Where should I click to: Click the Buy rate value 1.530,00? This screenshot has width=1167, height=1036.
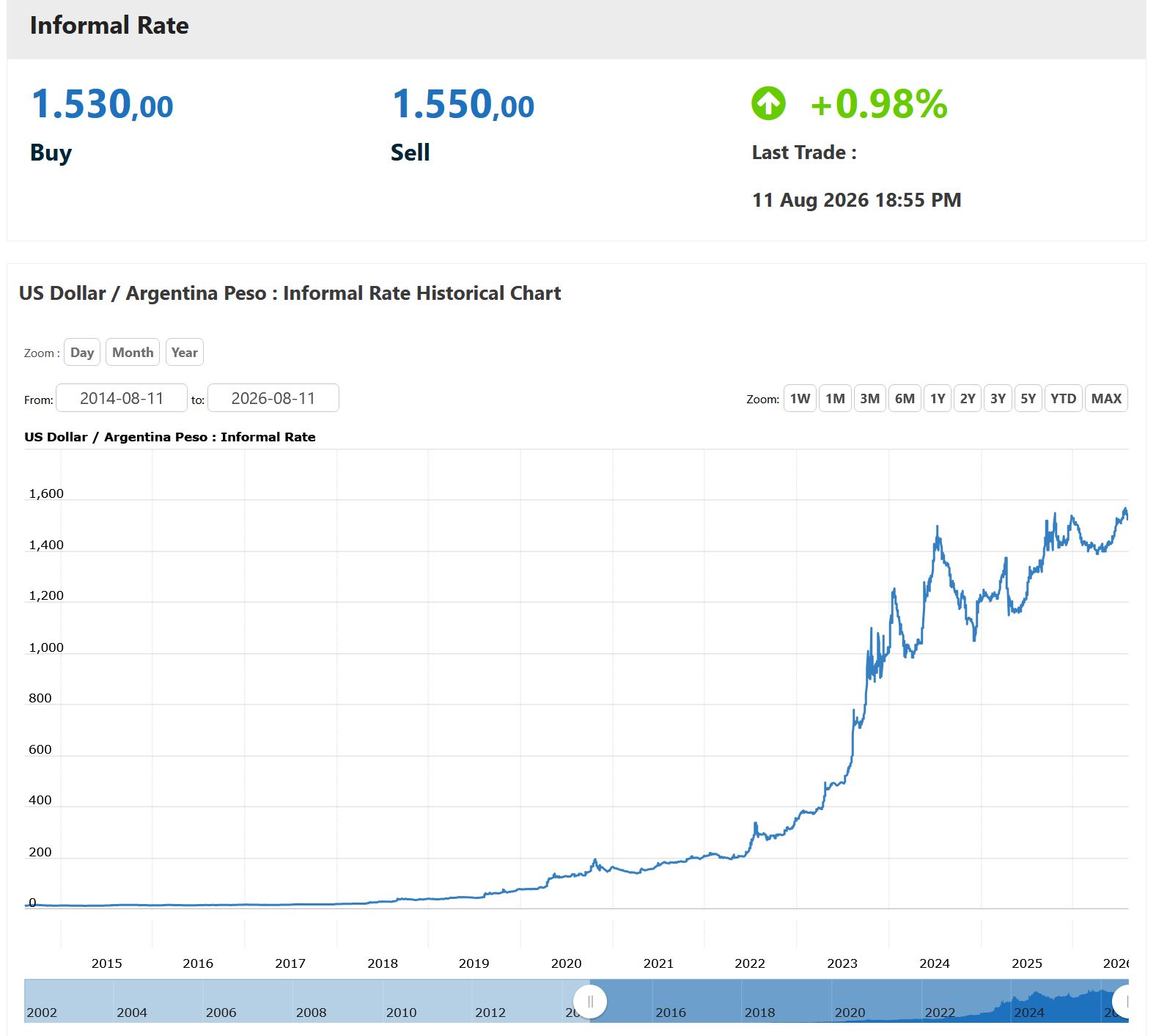(x=102, y=104)
